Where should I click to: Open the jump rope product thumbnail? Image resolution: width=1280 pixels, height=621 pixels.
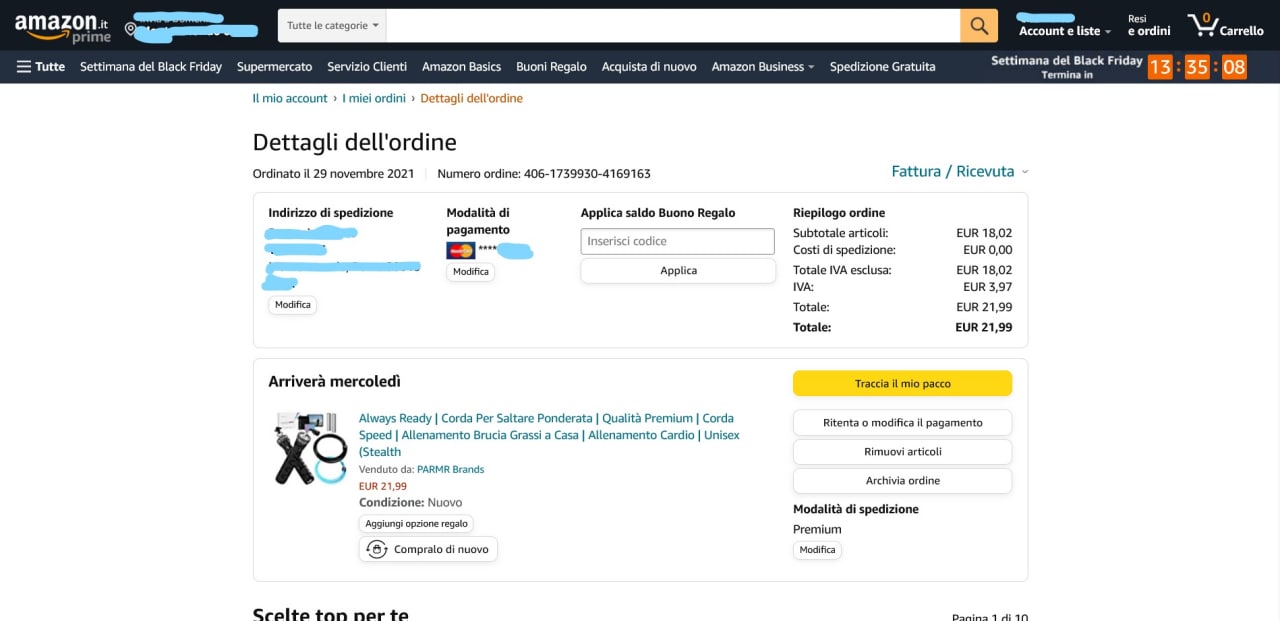click(x=310, y=447)
